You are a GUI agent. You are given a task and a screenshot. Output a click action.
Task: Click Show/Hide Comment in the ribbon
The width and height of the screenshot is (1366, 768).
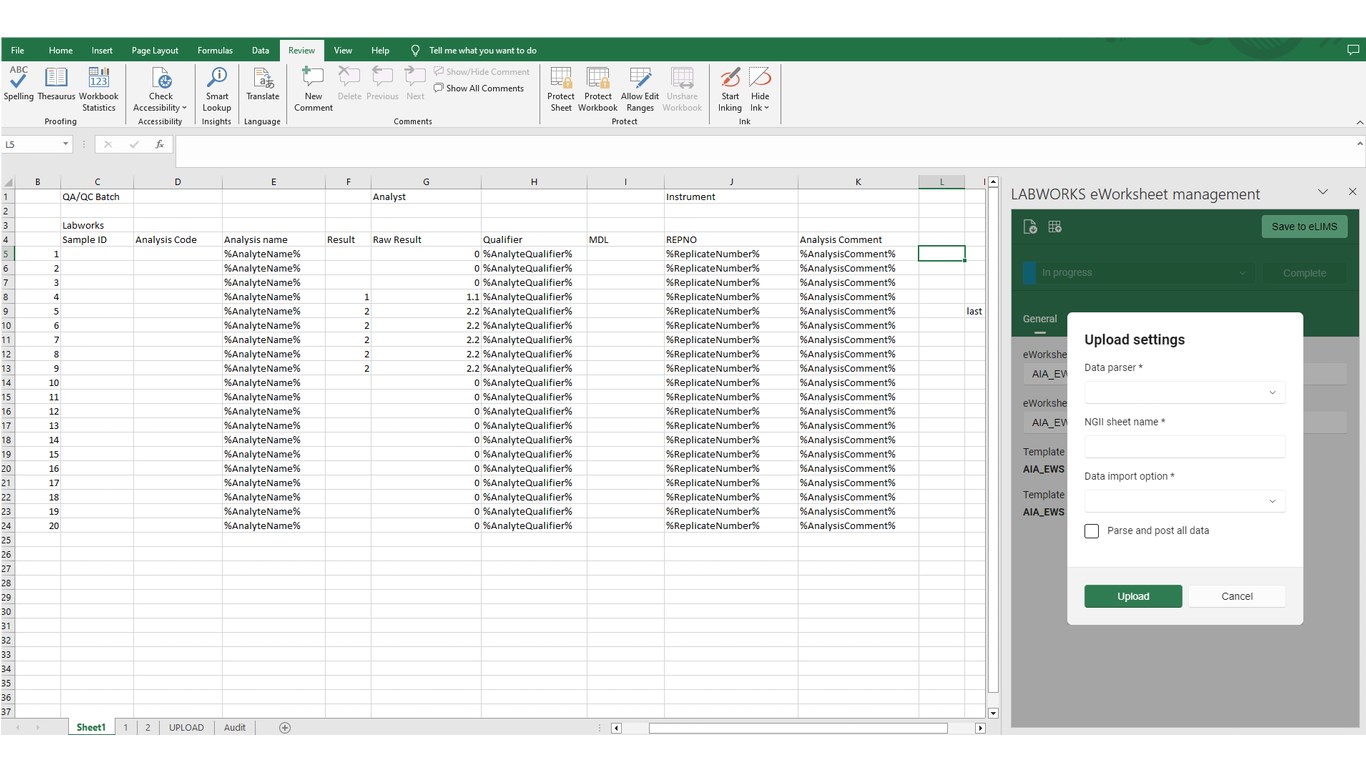click(x=482, y=72)
